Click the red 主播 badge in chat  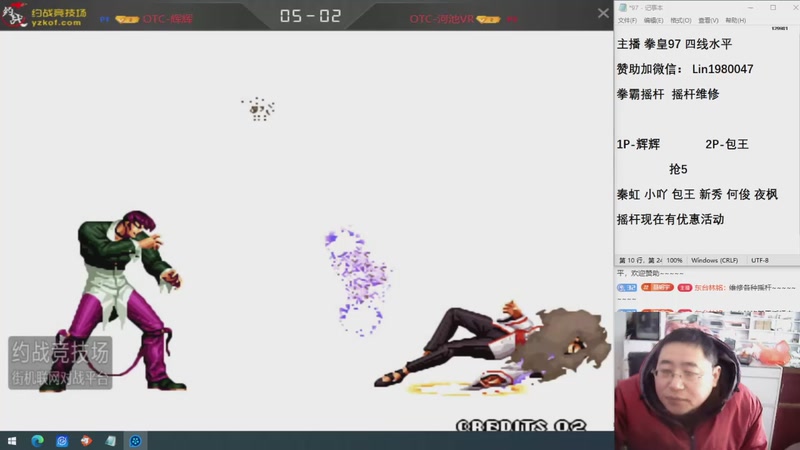(684, 288)
